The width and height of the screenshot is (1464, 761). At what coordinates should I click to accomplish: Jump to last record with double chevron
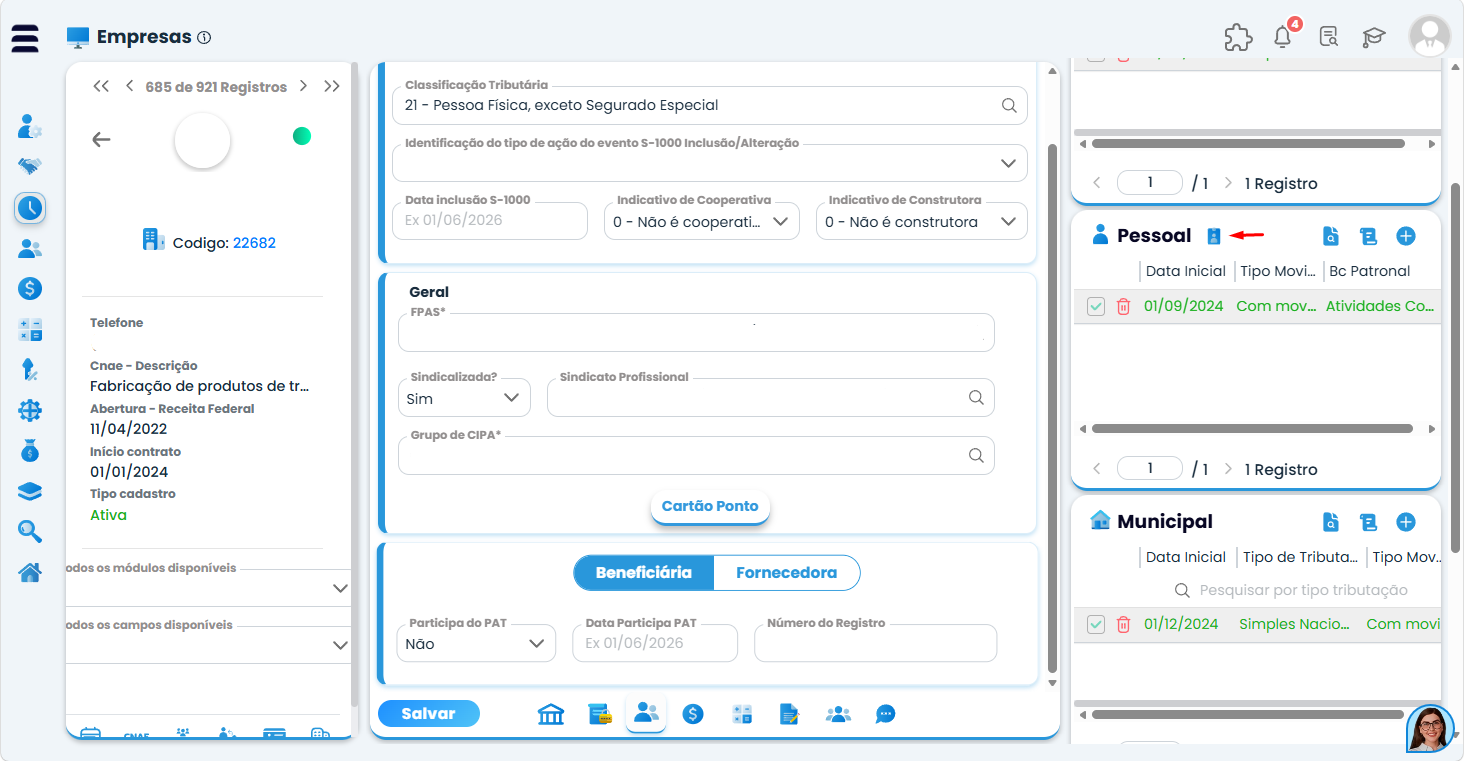332,87
